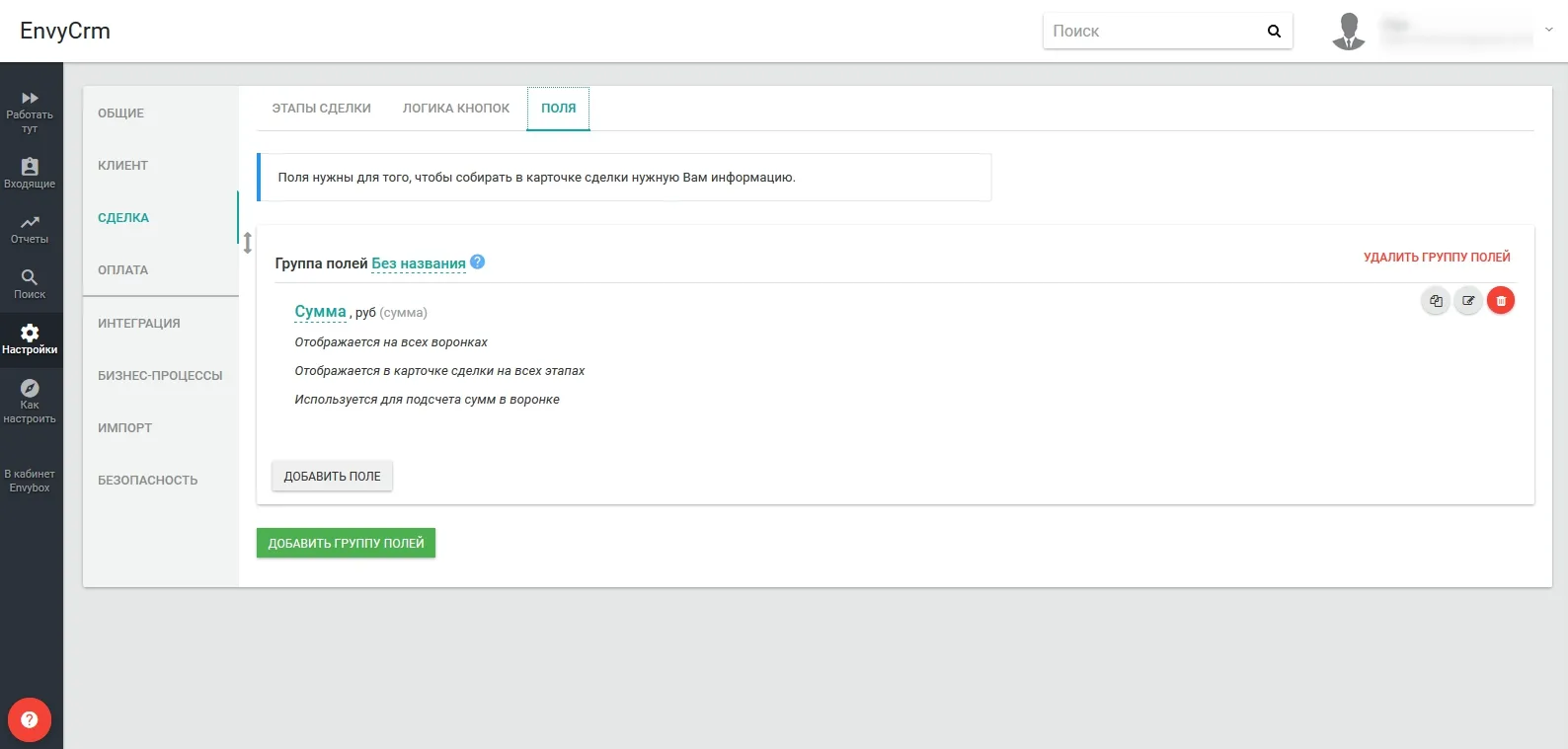The width and height of the screenshot is (1568, 749).
Task: Click the Добавить поле button
Action: tap(333, 476)
